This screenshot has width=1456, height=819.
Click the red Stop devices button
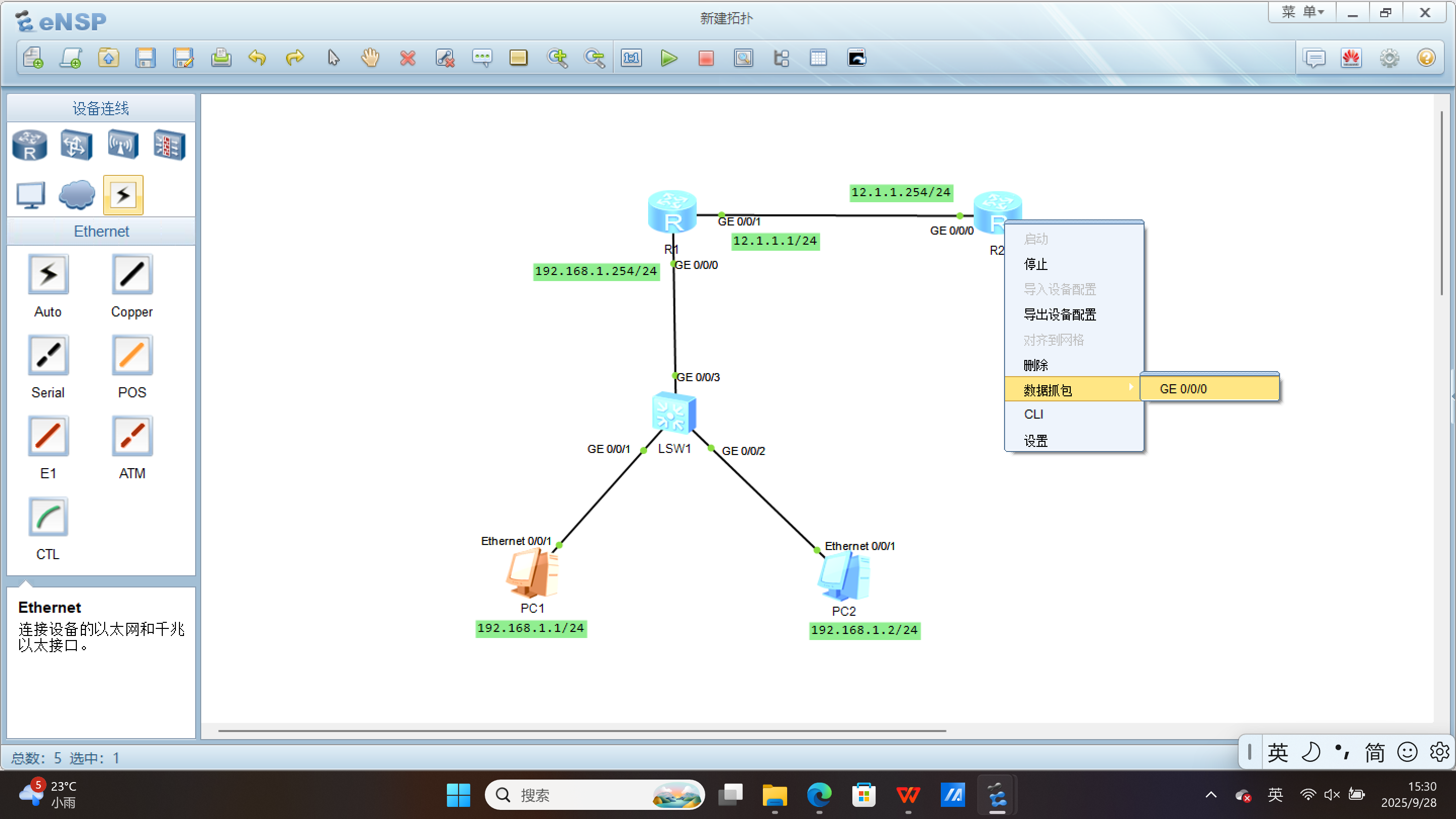point(706,58)
